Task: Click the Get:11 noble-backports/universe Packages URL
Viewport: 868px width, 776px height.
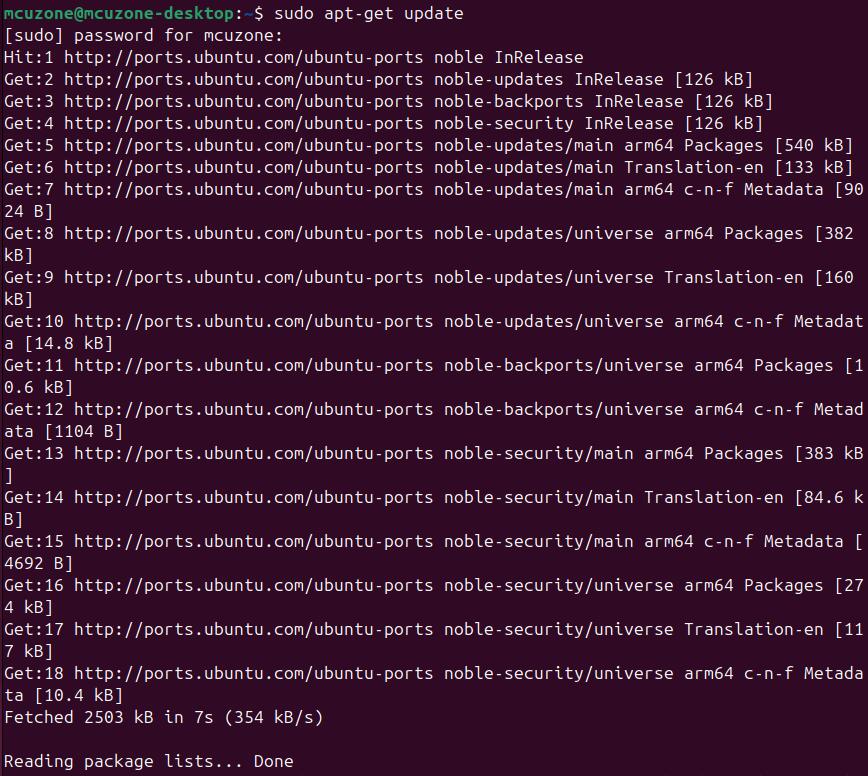Action: pos(254,365)
